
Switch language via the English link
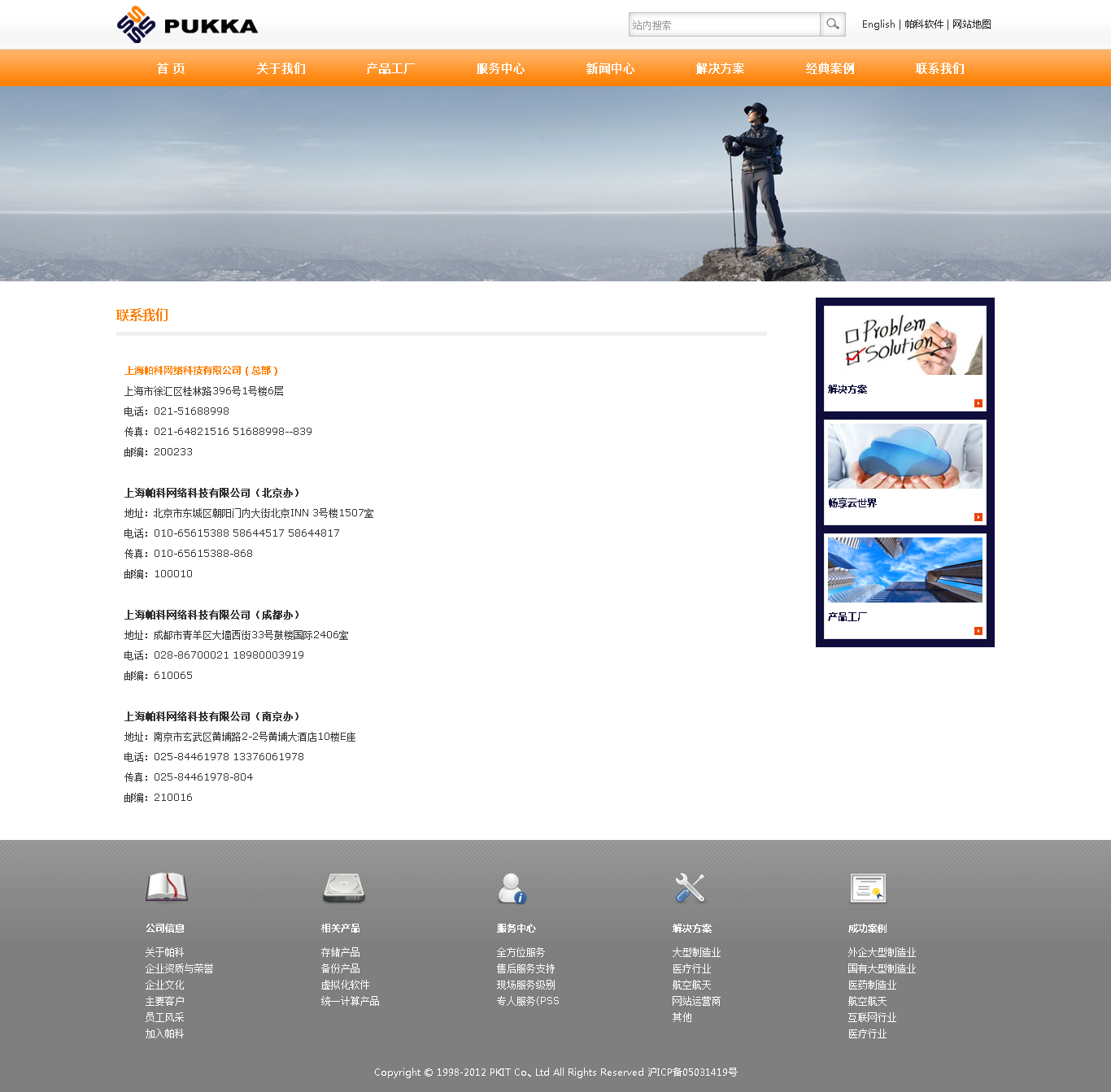pyautogui.click(x=878, y=24)
